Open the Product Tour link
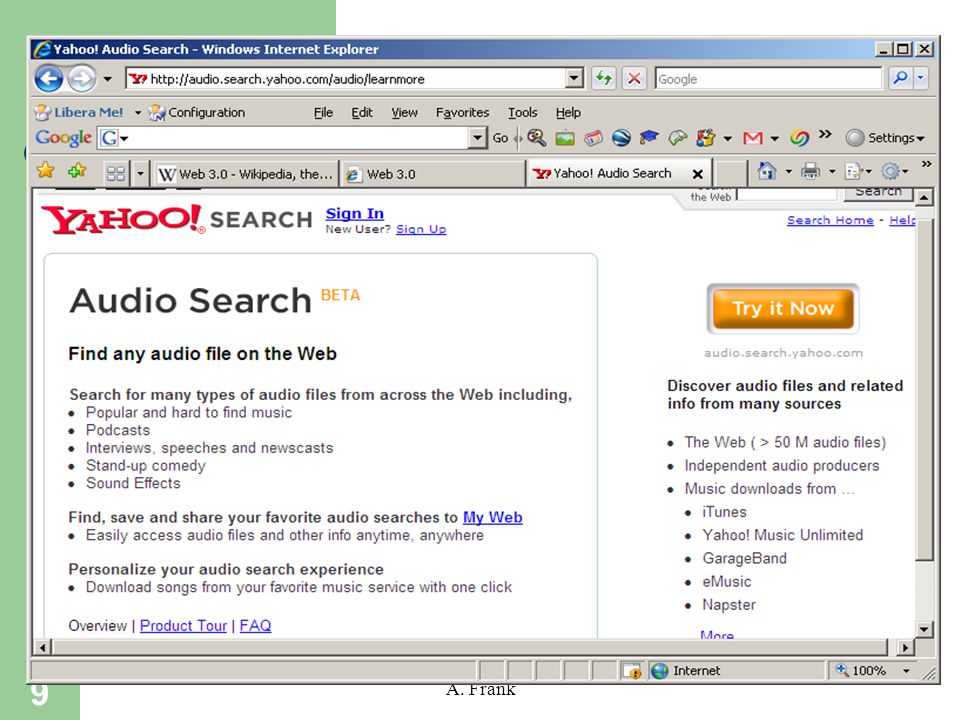The image size is (960, 720). point(183,626)
